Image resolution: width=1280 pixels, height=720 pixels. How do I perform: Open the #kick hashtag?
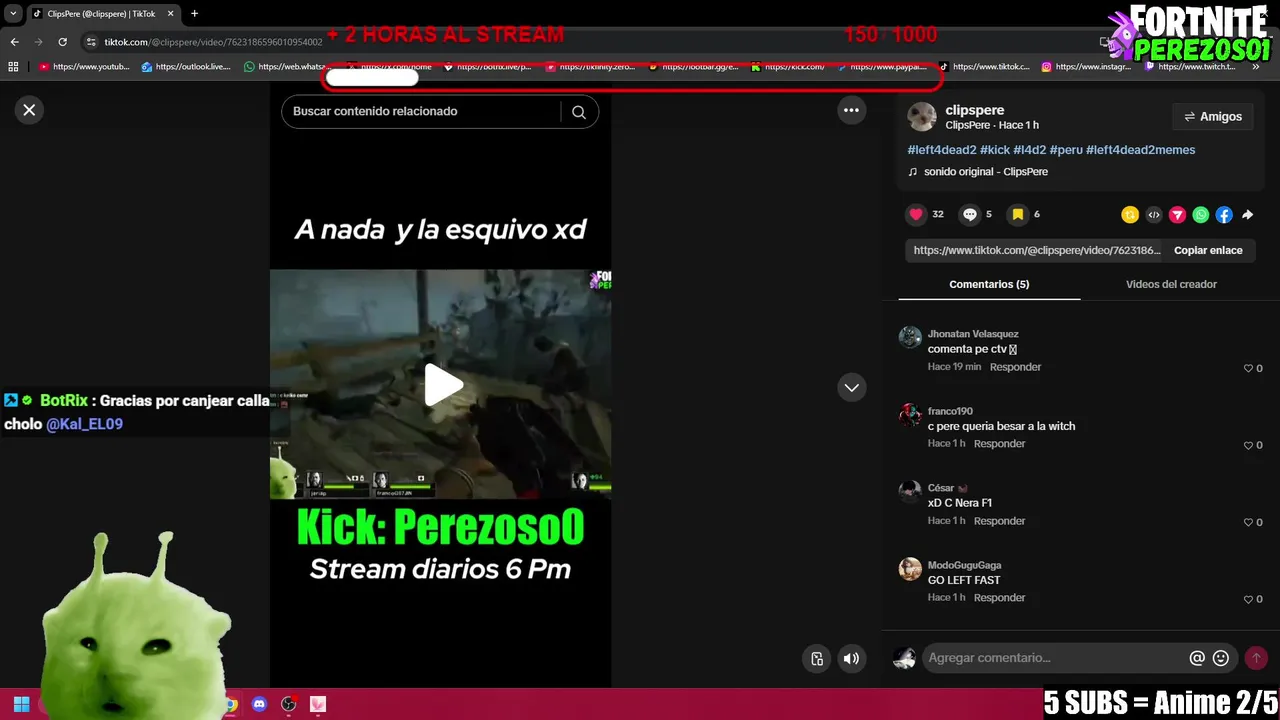click(x=995, y=150)
